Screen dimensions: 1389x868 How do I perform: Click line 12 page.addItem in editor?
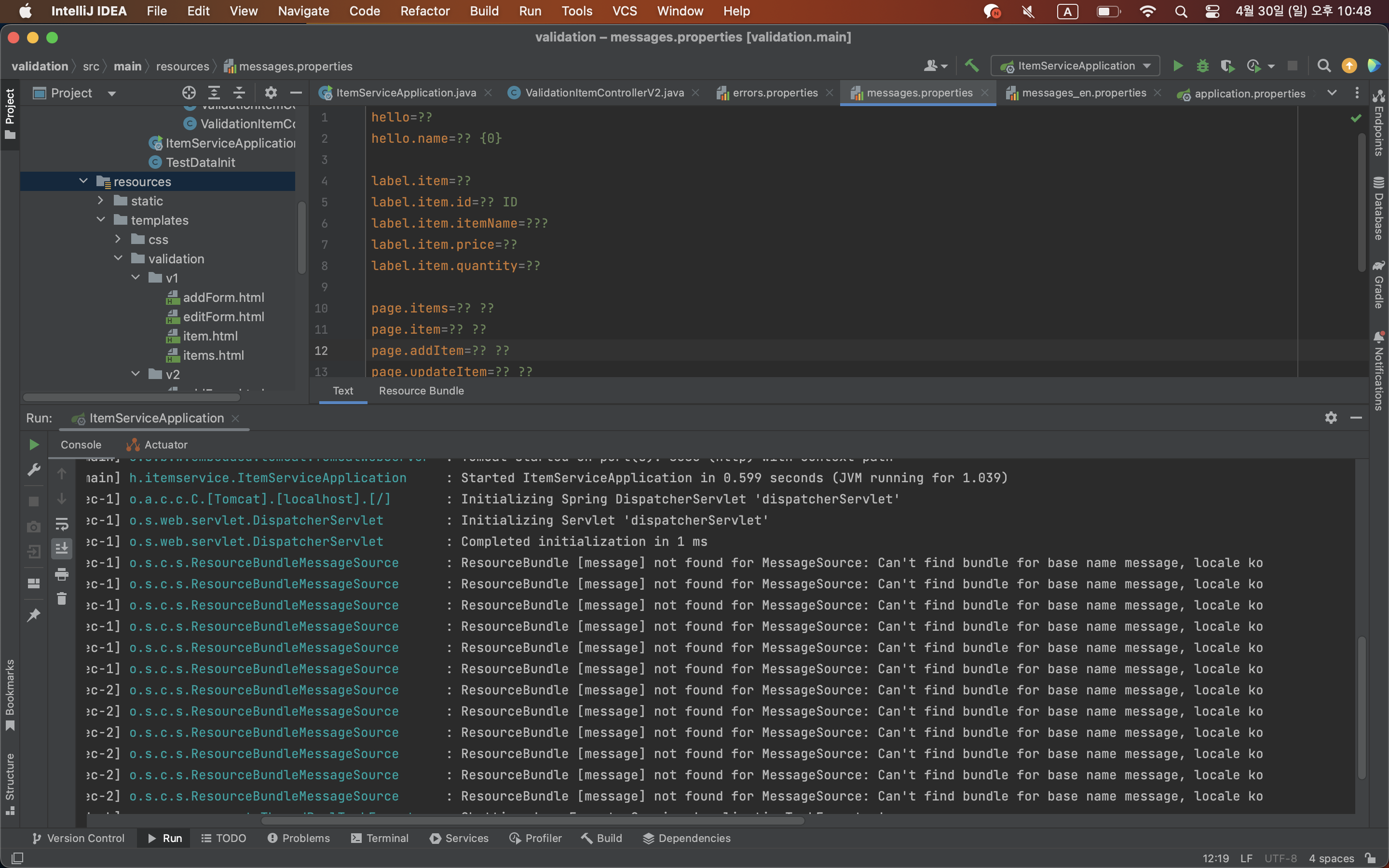tap(440, 351)
